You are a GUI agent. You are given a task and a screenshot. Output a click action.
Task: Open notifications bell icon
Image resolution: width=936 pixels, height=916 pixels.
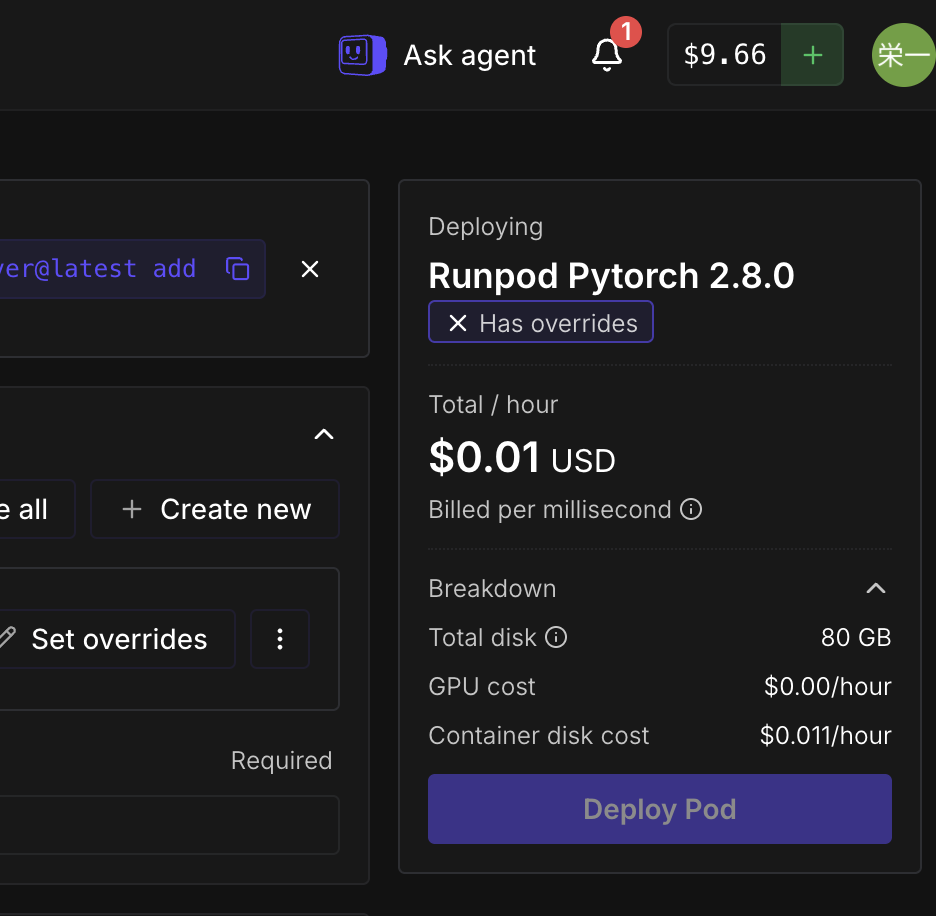coord(607,55)
